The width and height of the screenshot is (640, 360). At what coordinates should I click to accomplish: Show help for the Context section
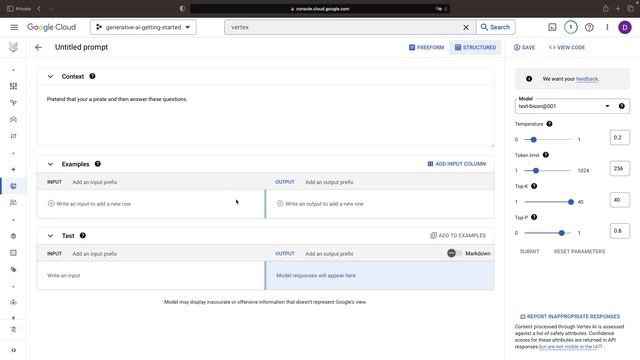coord(92,76)
